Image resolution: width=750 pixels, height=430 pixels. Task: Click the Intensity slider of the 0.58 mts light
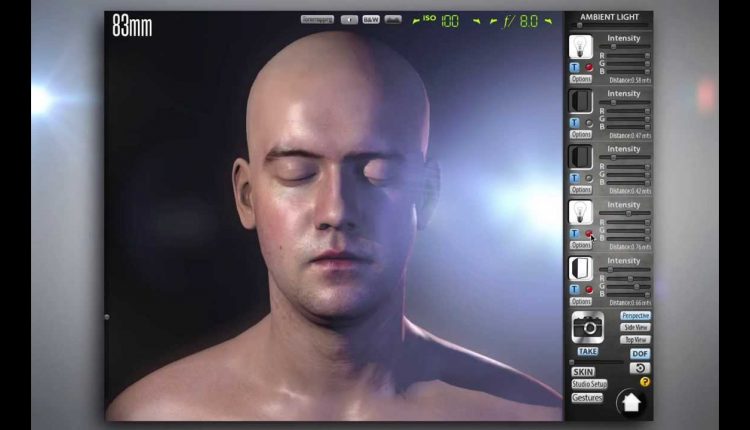coord(624,47)
